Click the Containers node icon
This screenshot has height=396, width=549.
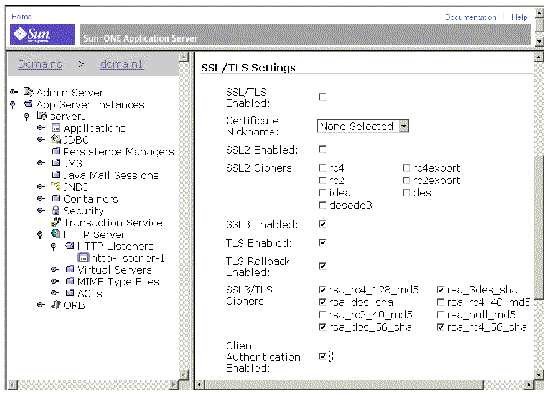pos(56,199)
